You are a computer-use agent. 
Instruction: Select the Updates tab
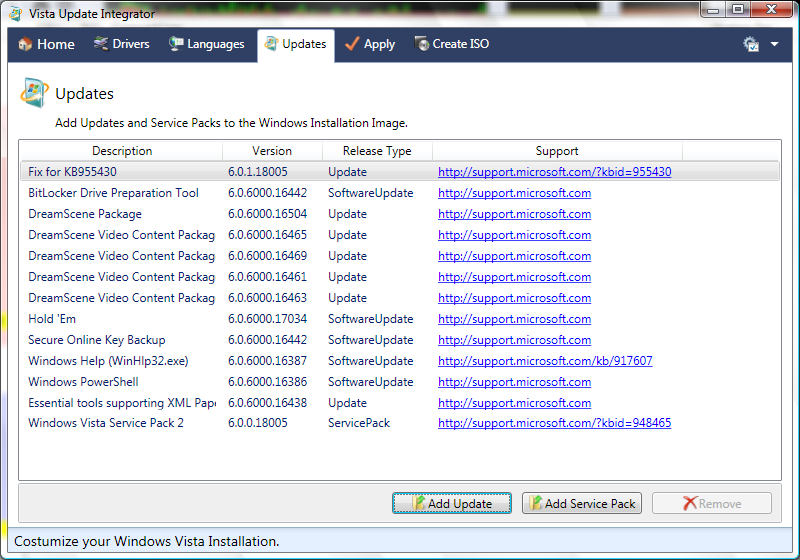pos(295,44)
